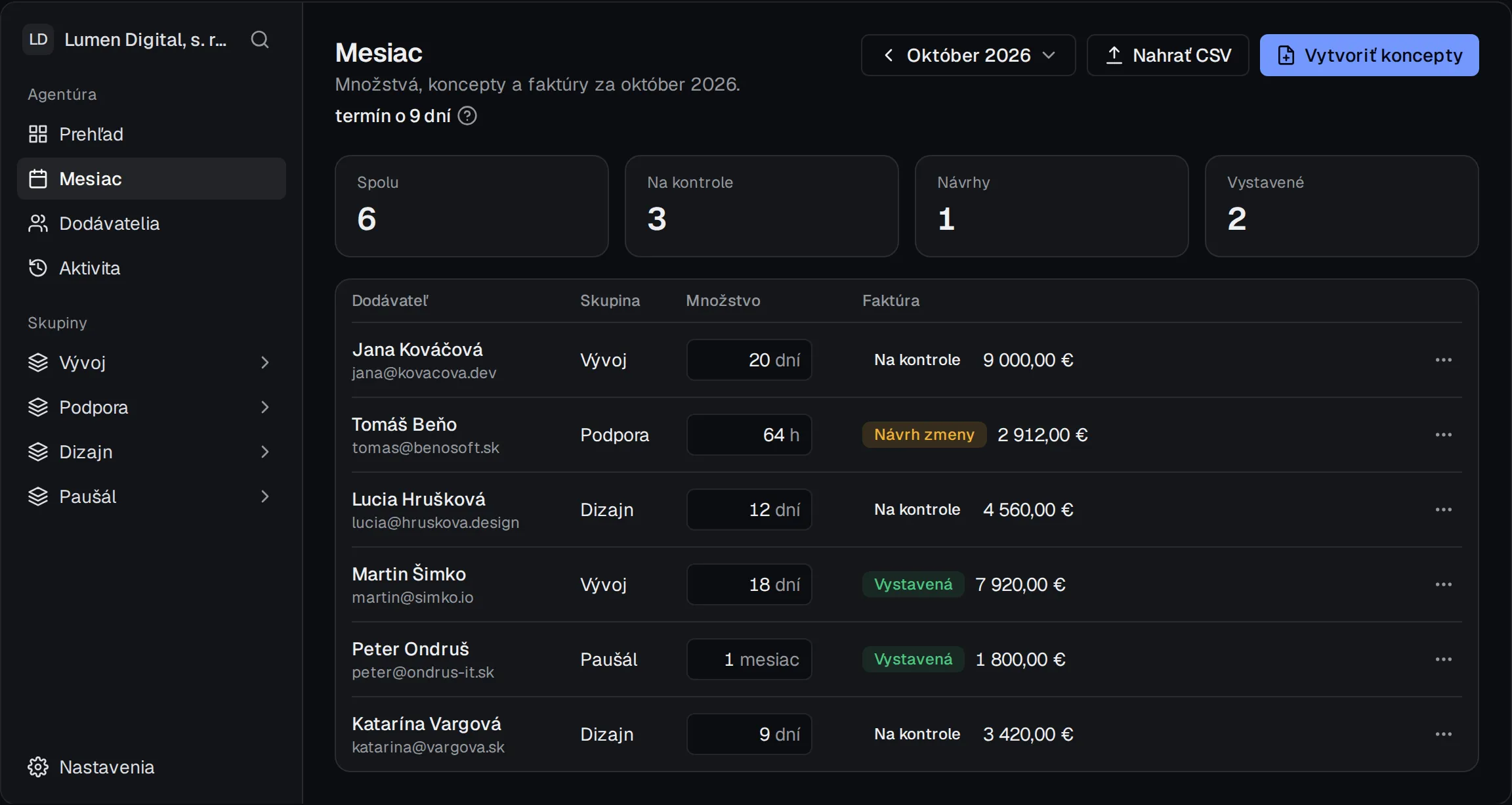The width and height of the screenshot is (1512, 805).
Task: Open row actions for Jana Kováčová
Action: click(1443, 360)
